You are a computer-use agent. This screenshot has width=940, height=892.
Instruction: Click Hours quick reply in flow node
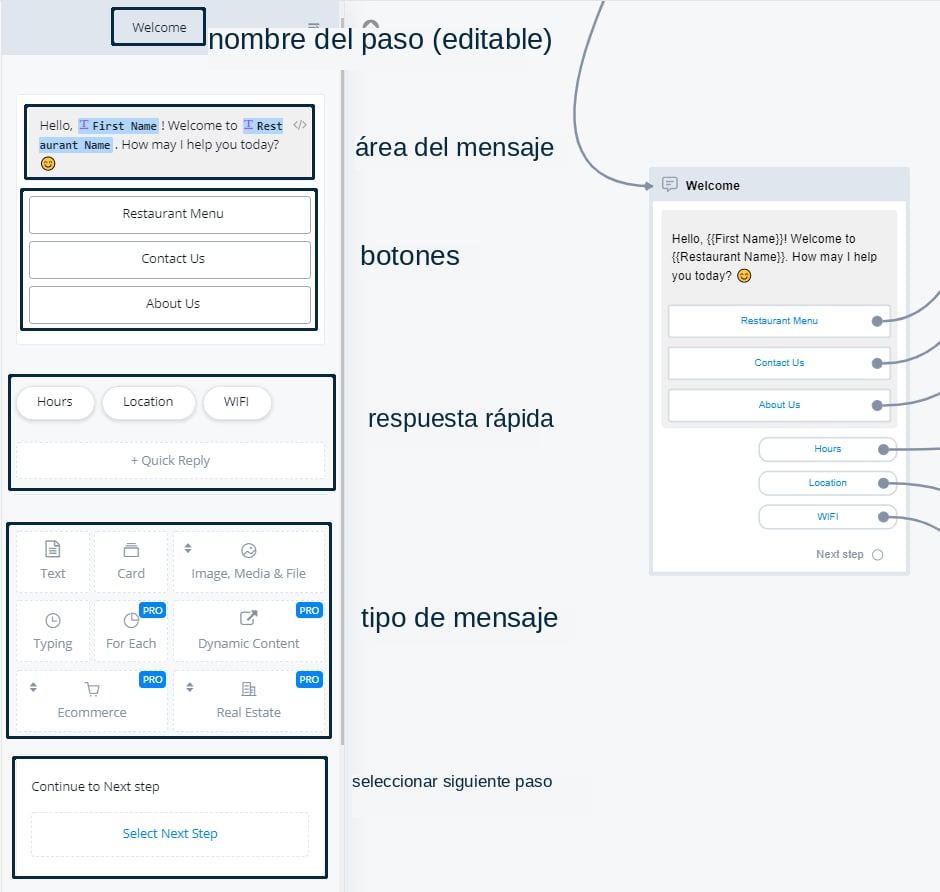point(827,449)
